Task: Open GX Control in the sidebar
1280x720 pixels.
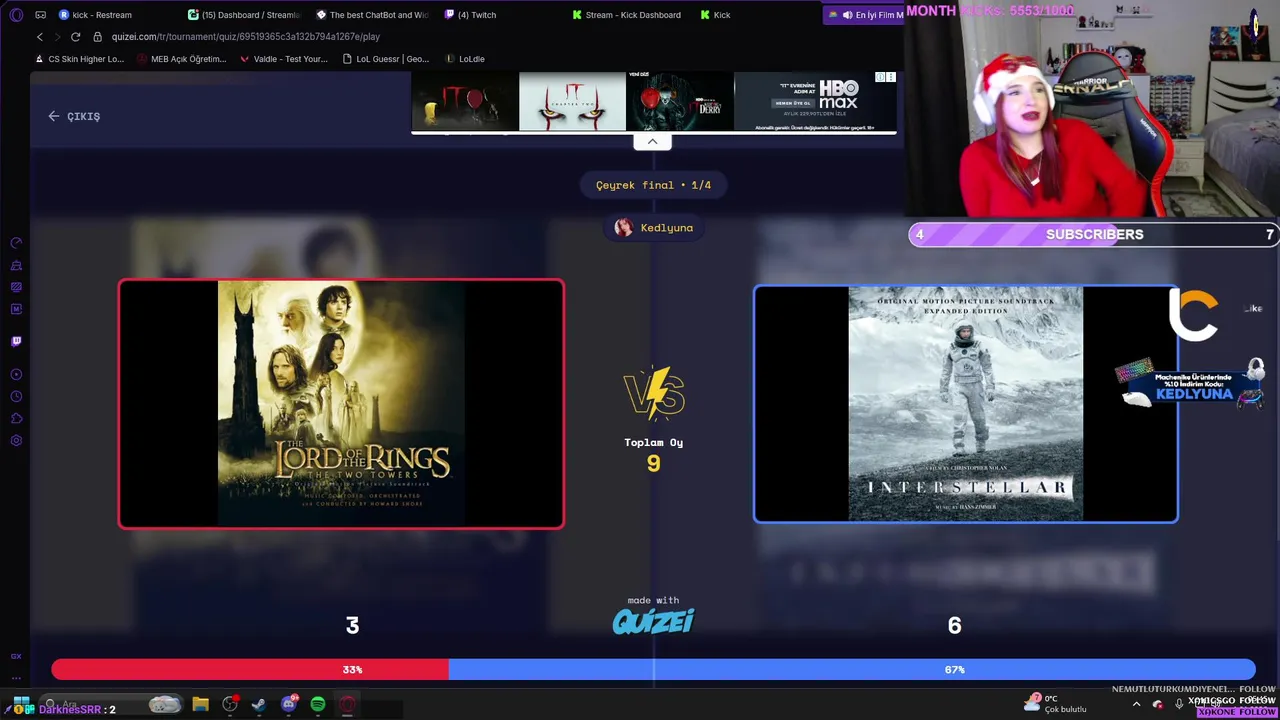Action: (16, 243)
